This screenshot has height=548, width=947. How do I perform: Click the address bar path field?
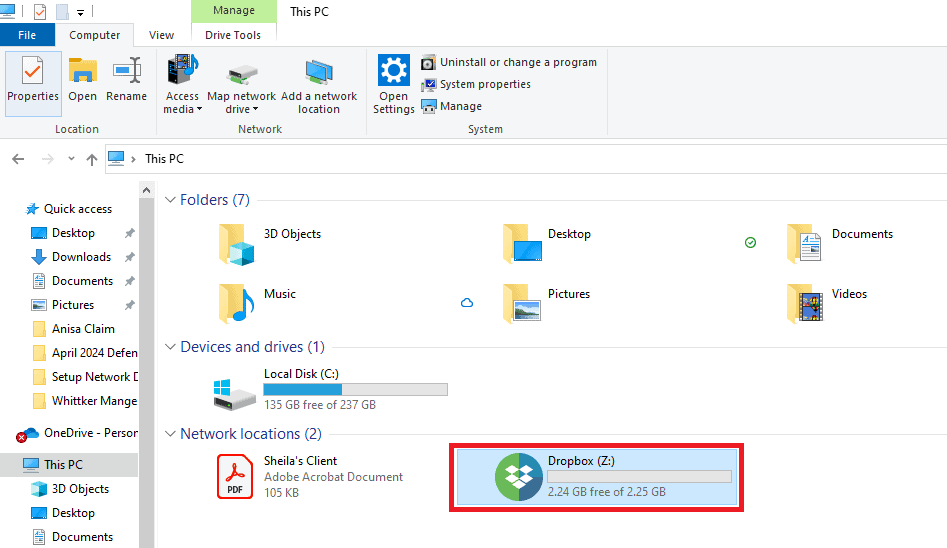(x=525, y=159)
